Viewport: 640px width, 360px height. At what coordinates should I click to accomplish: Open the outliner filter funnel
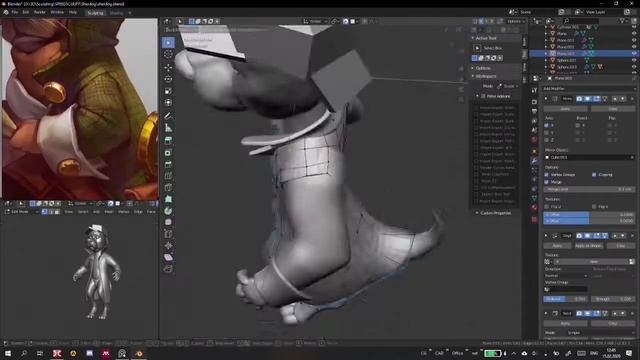[623, 20]
